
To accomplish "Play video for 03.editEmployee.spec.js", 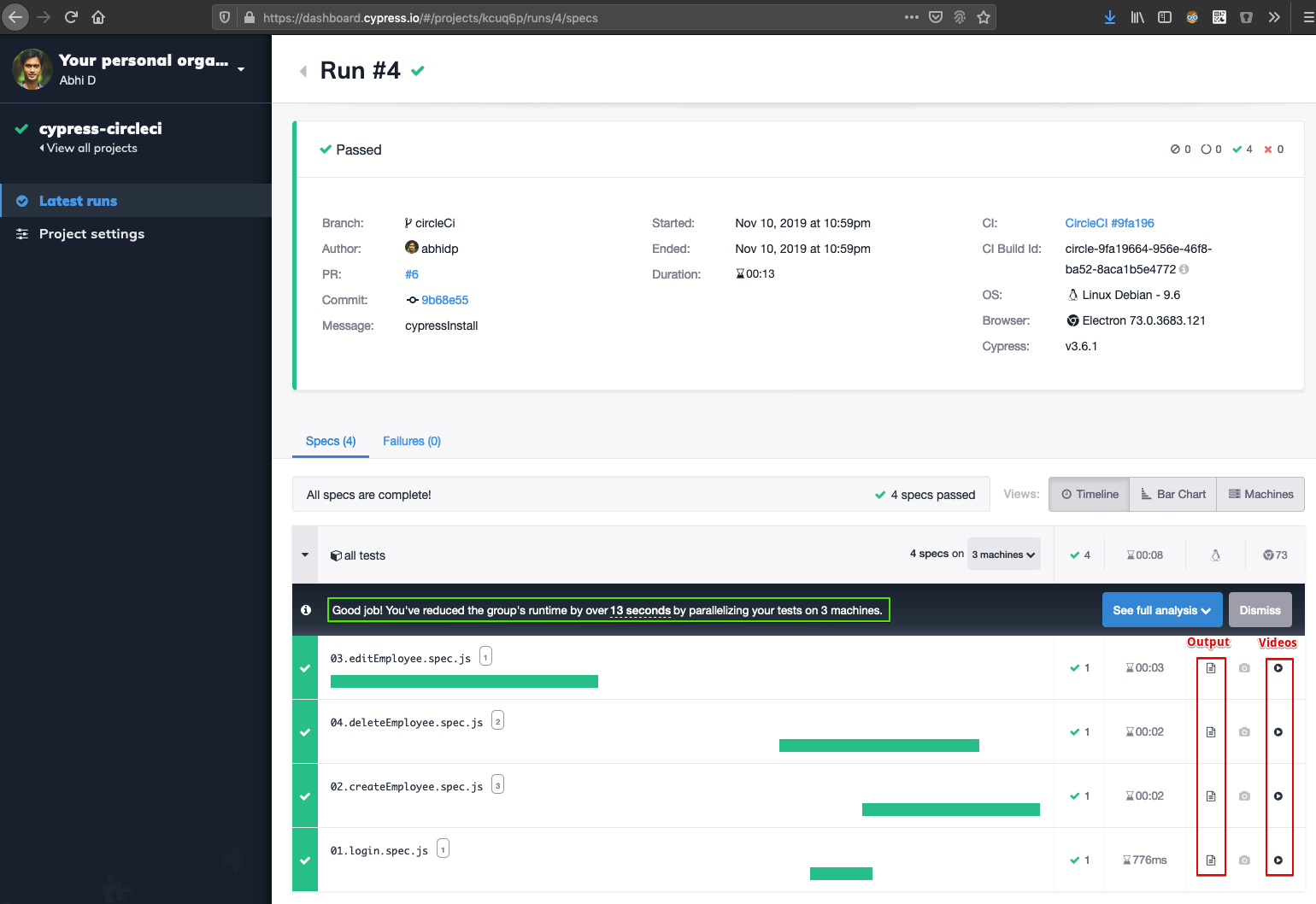I will 1278,668.
